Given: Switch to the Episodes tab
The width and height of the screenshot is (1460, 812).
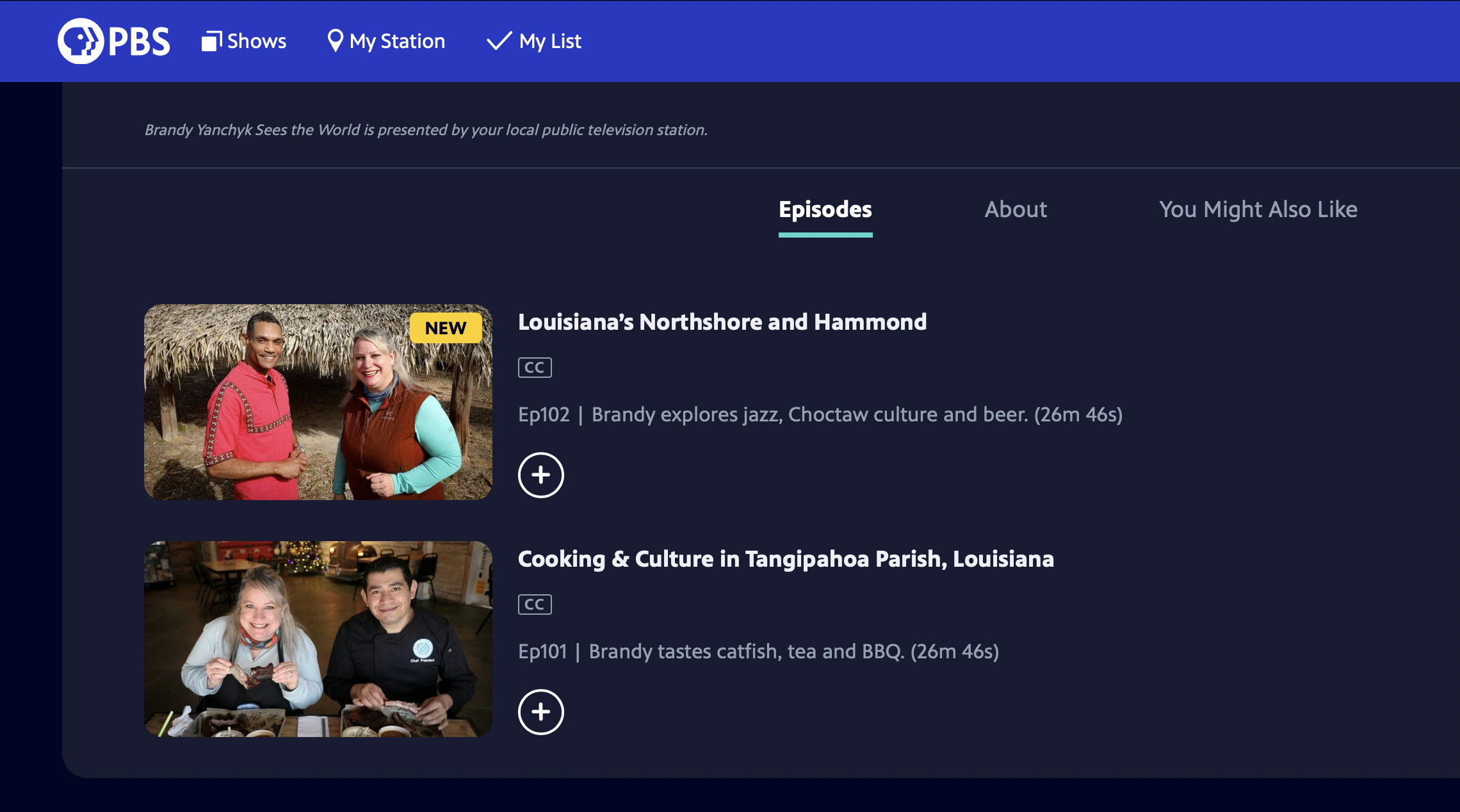Looking at the screenshot, I should (825, 209).
